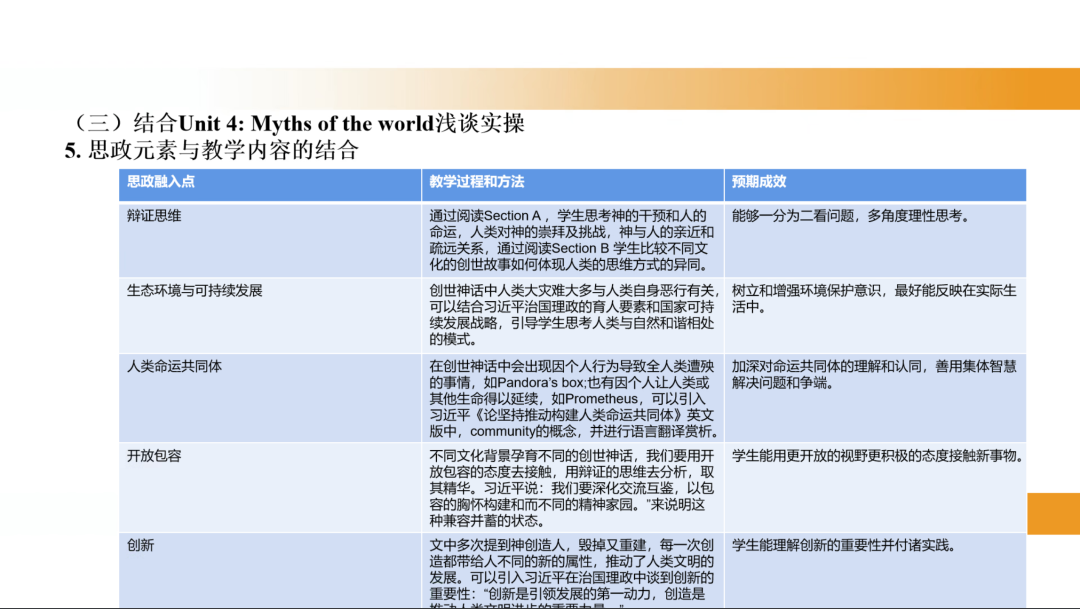Select the cell about 创世神话中人类大灾难

[572, 315]
